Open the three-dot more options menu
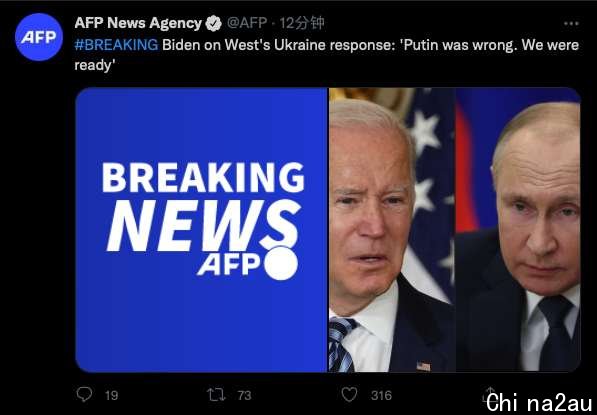 [571, 24]
